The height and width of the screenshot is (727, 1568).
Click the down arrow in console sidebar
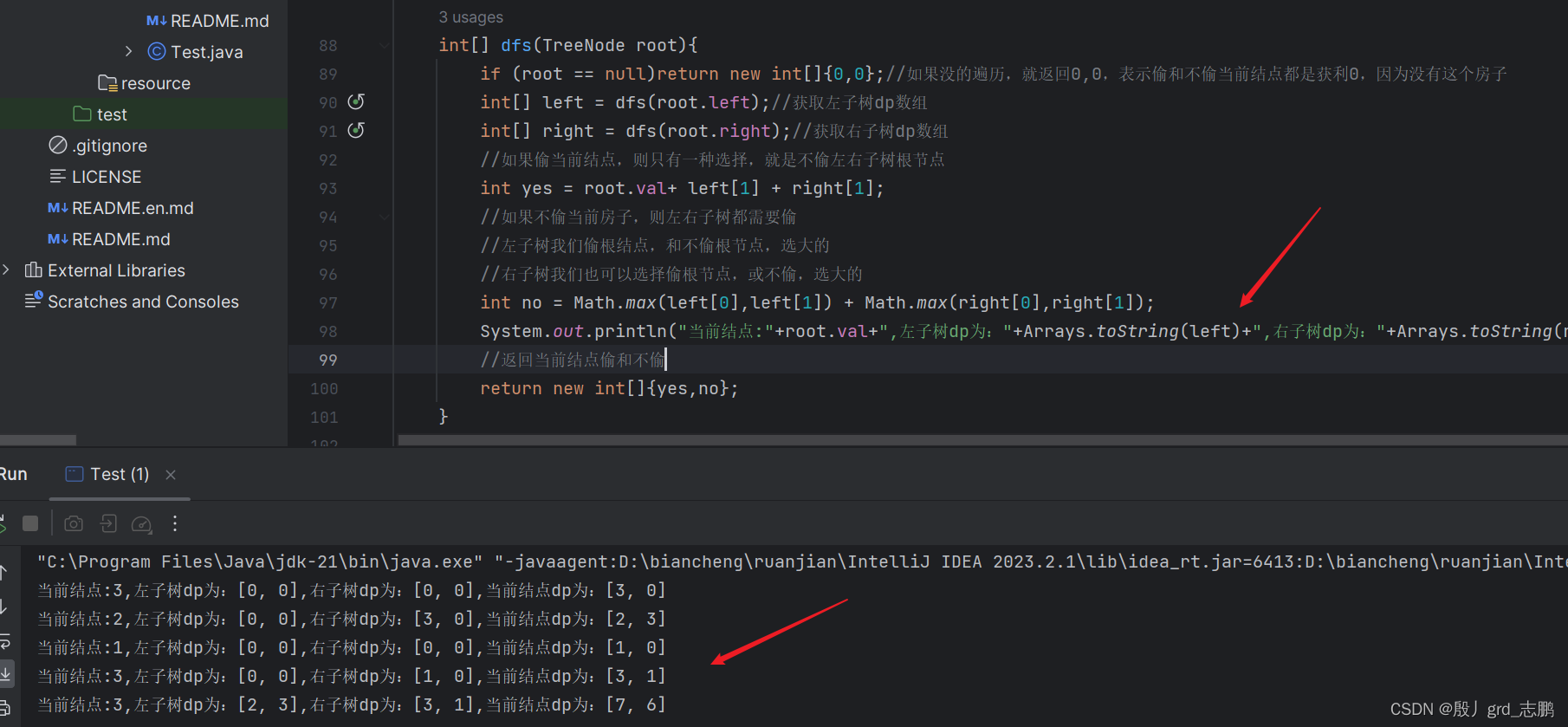[3, 607]
